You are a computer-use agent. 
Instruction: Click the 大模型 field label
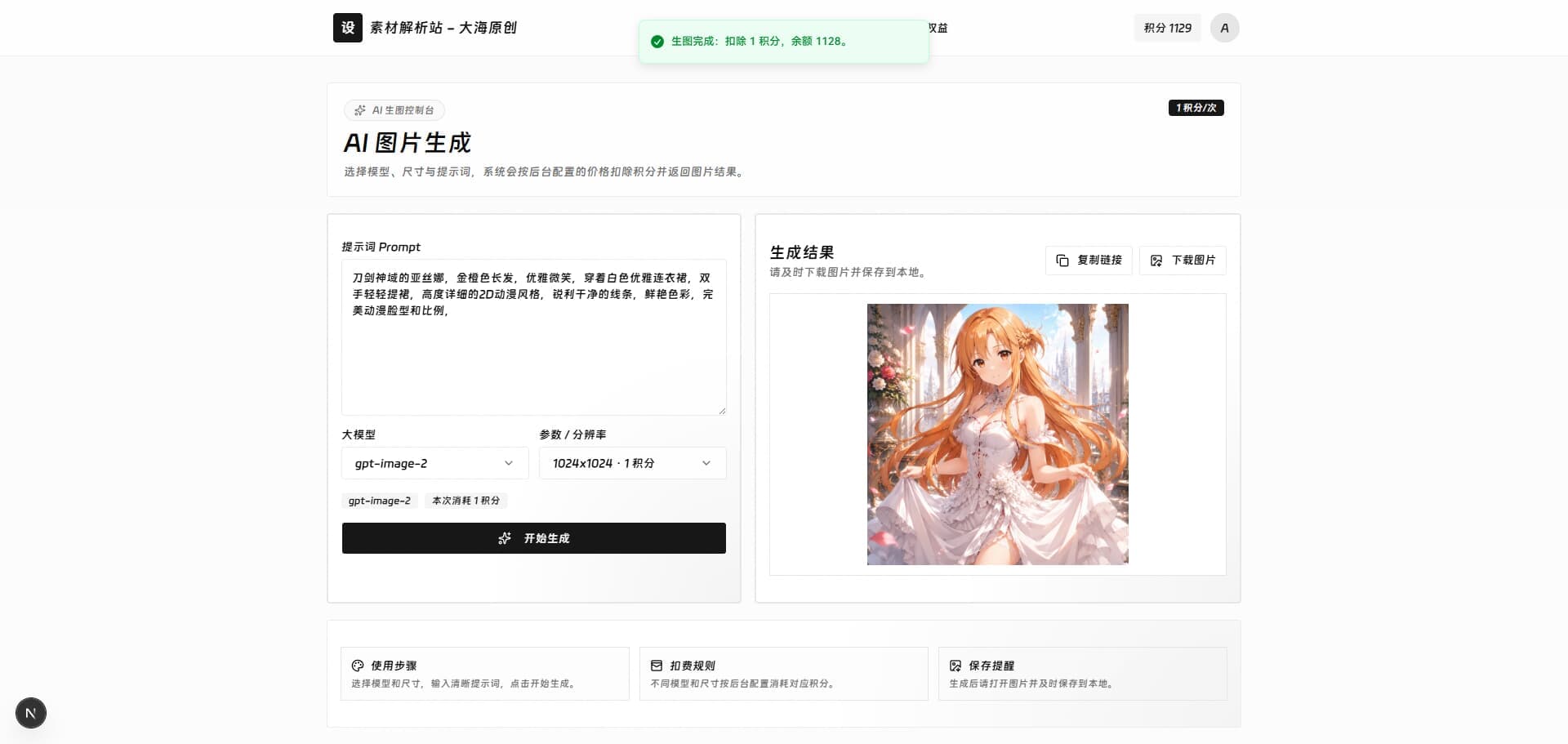pyautogui.click(x=359, y=434)
